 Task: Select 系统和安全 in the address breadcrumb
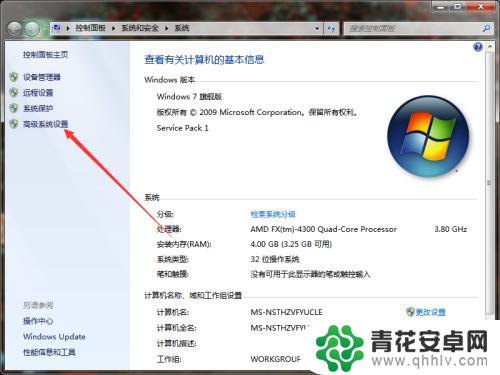click(140, 28)
